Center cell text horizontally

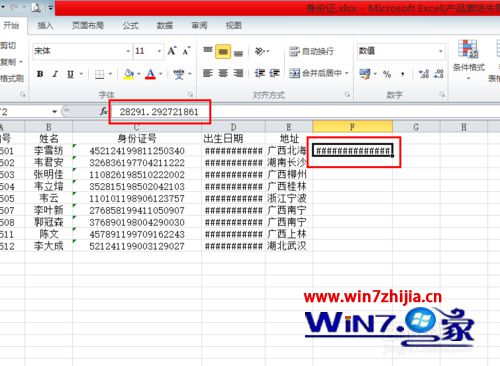click(x=223, y=73)
